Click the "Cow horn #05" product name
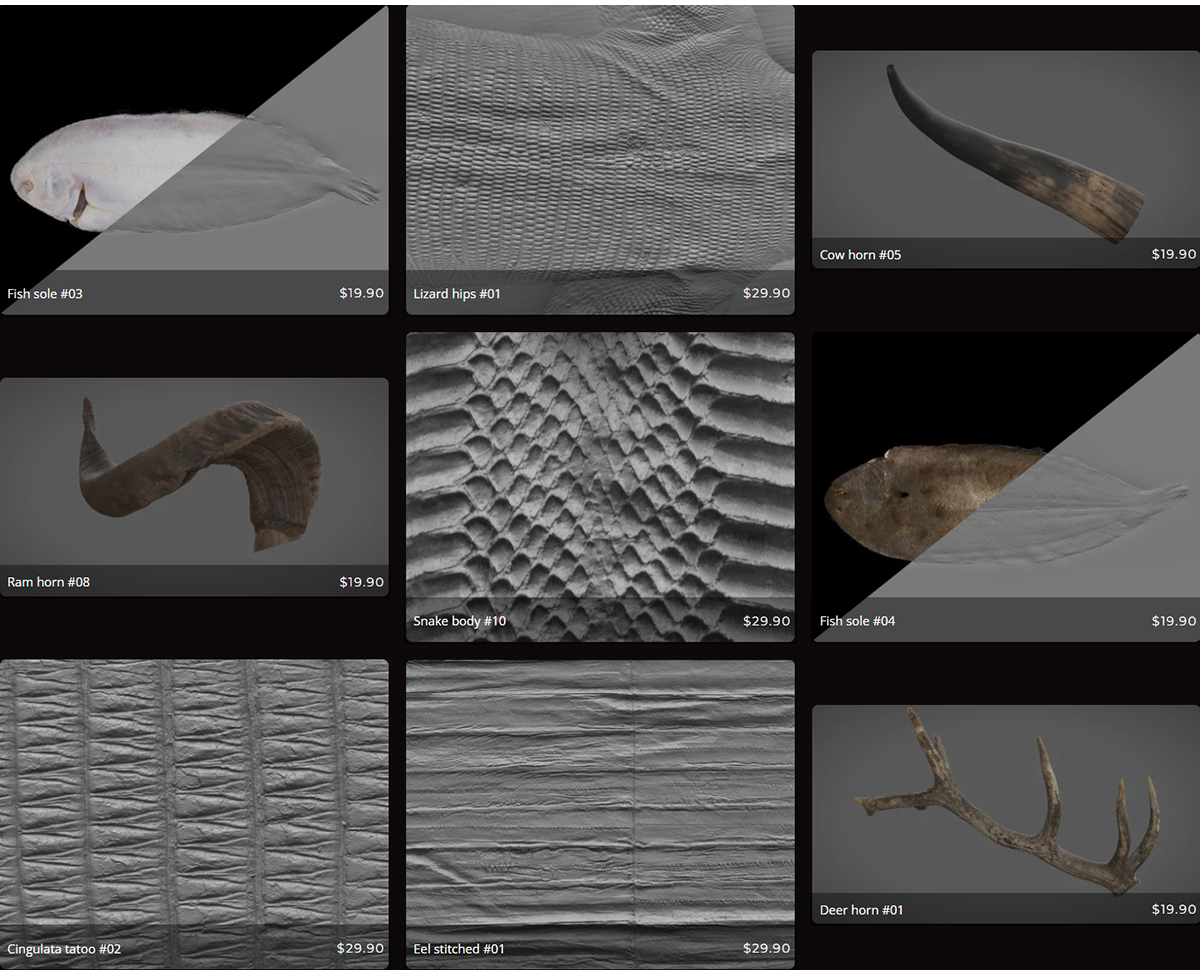The image size is (1200, 975). [860, 255]
